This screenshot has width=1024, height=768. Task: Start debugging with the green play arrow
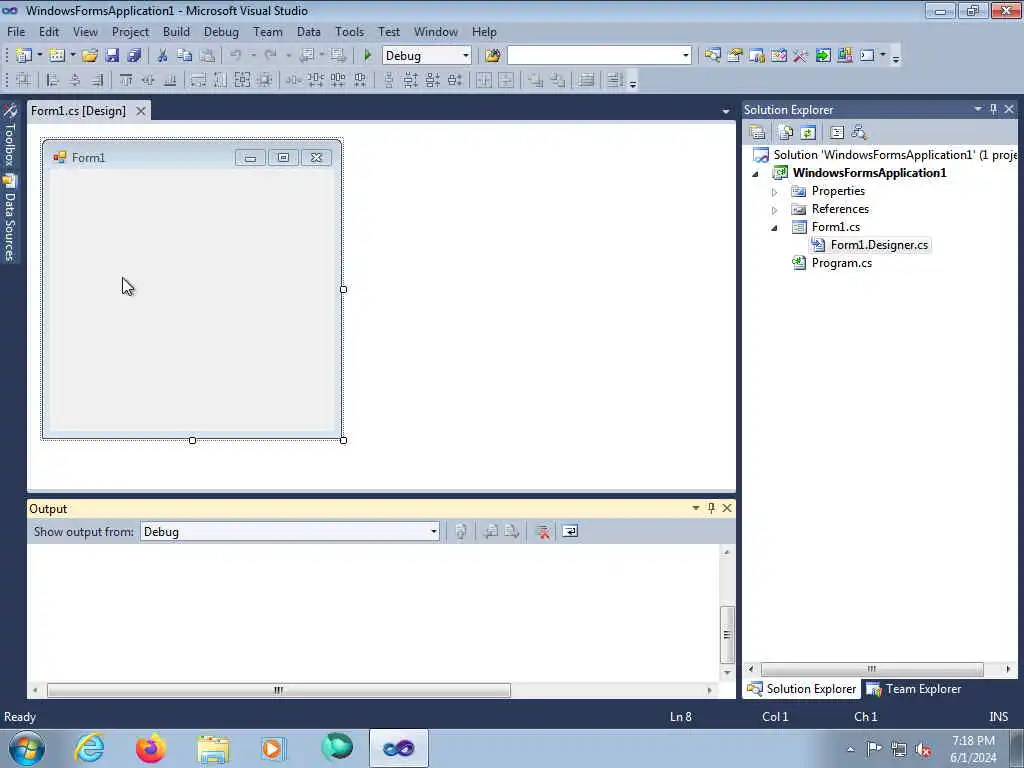pyautogui.click(x=368, y=56)
